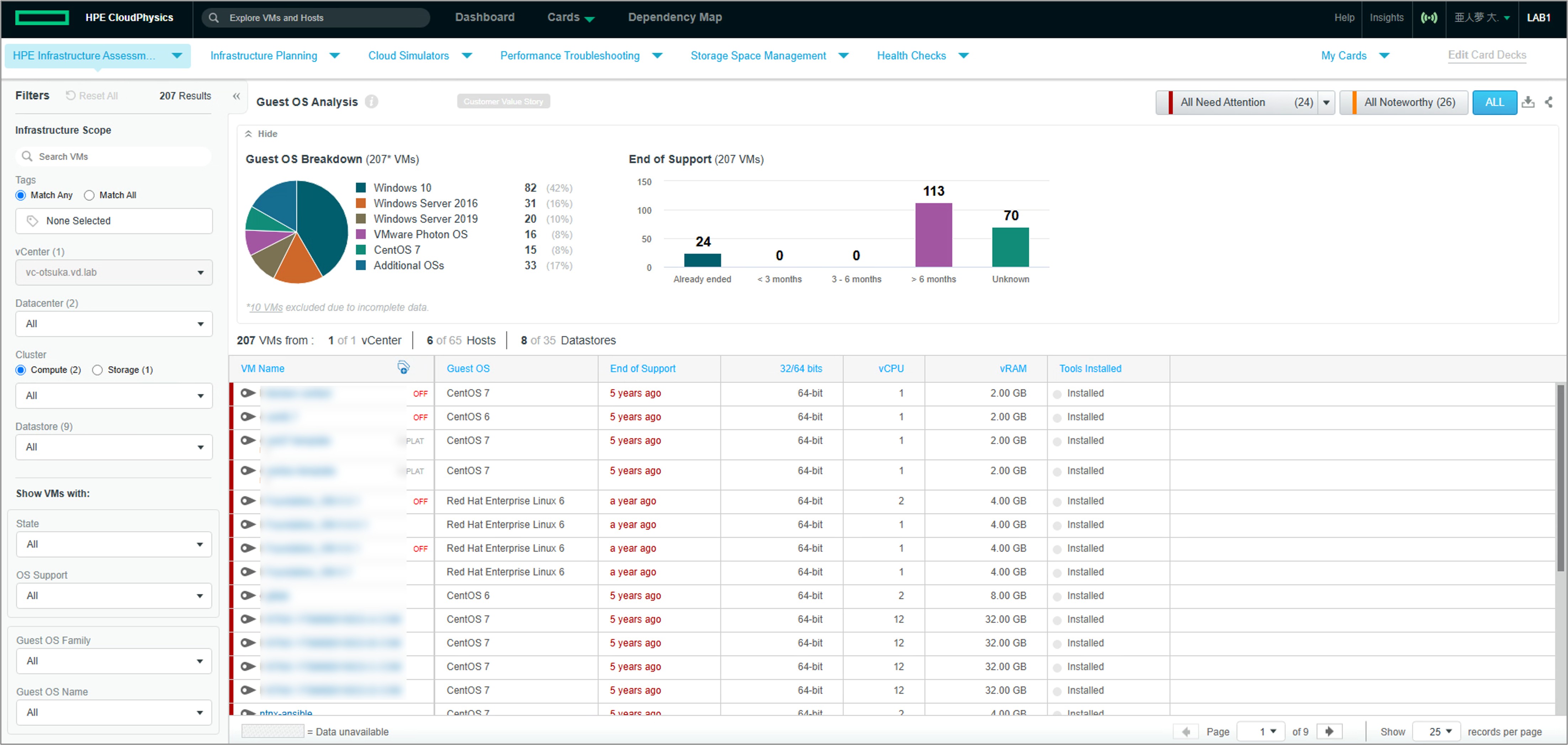This screenshot has width=1568, height=745.
Task: Open the Guest OS Family dropdown
Action: [114, 661]
